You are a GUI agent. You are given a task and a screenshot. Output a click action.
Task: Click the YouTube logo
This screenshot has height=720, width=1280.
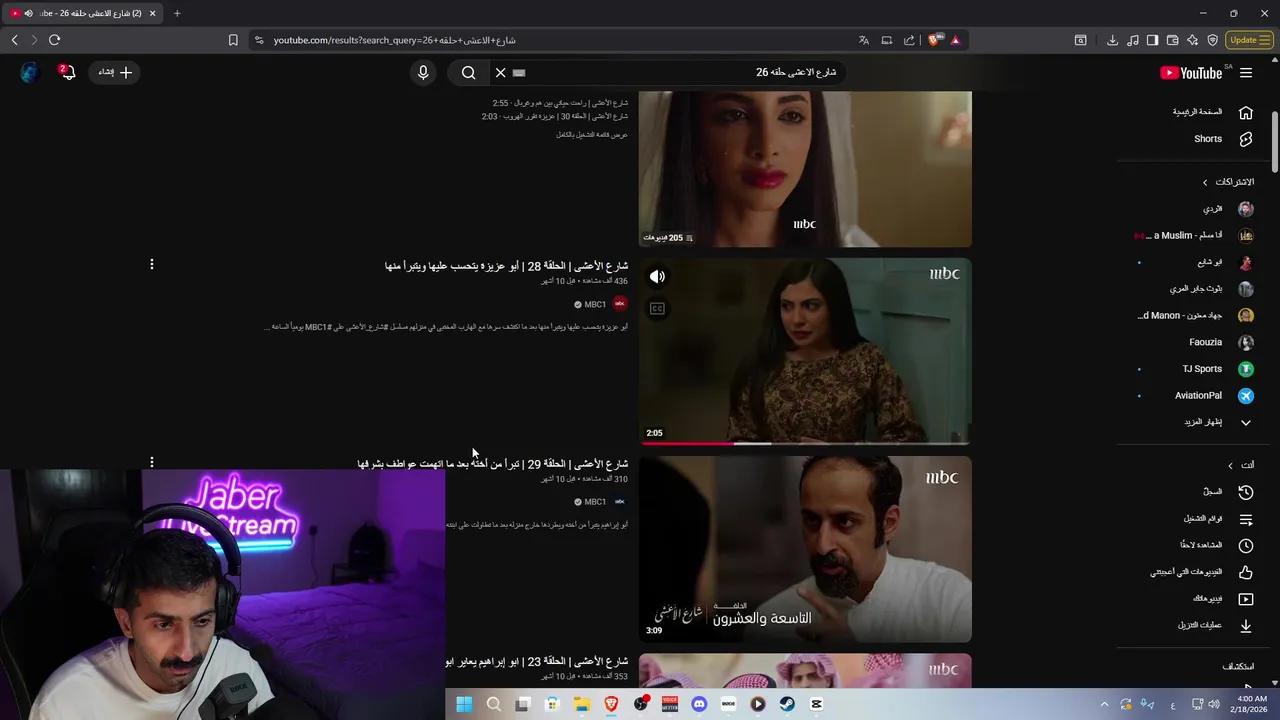[x=1191, y=73]
